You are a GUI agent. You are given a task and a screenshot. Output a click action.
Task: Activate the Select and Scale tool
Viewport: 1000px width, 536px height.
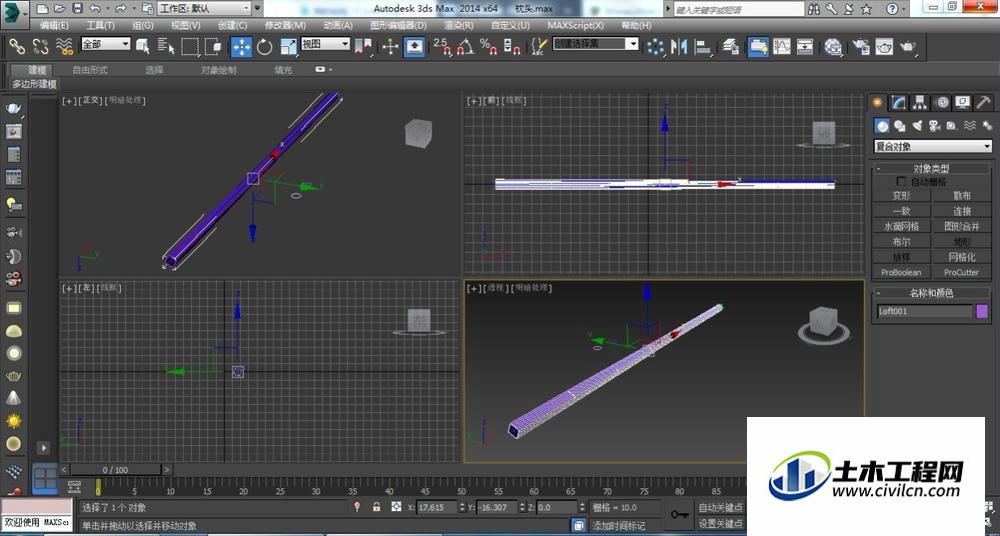coord(288,46)
